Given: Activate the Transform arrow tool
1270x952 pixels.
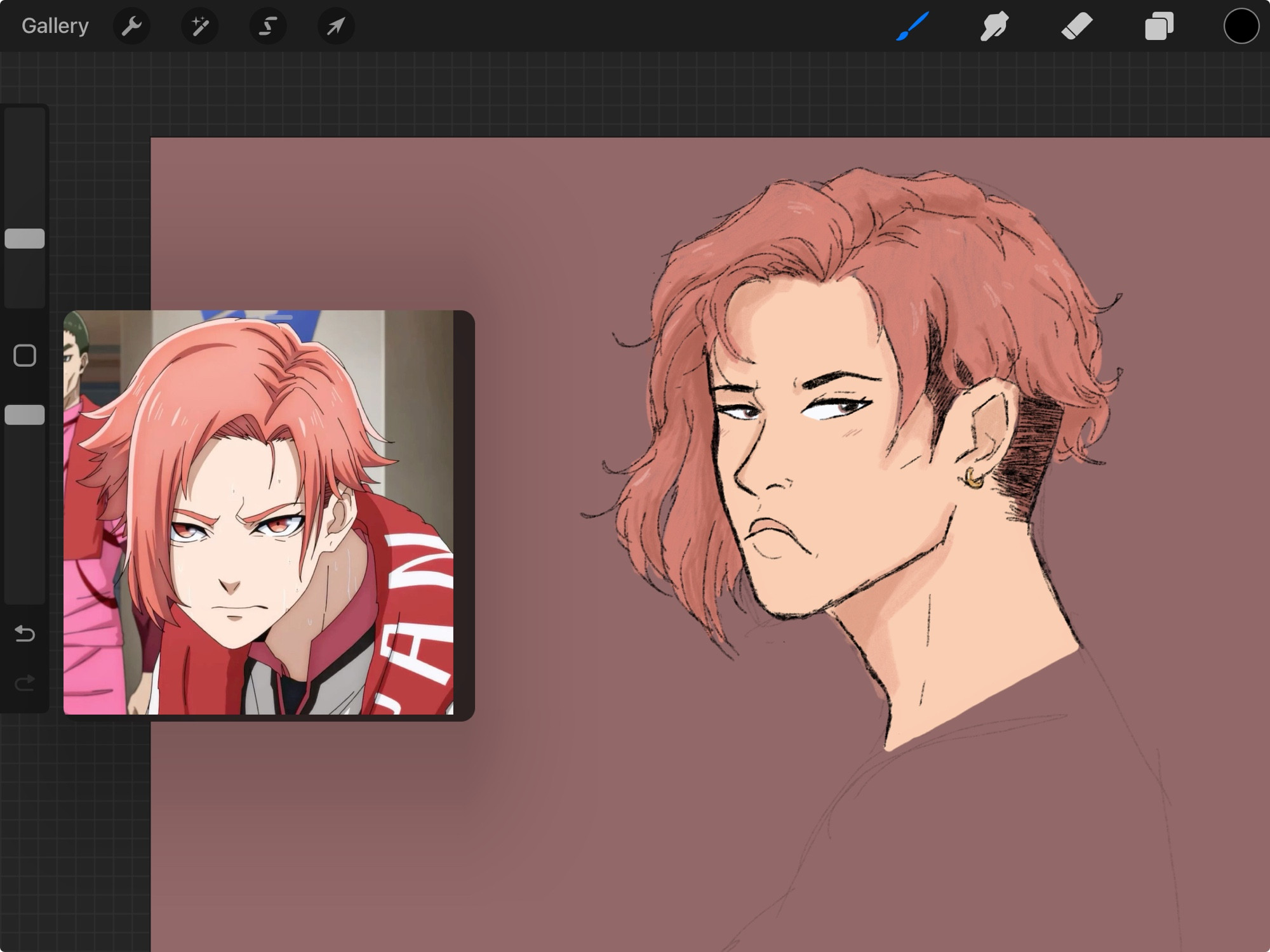Looking at the screenshot, I should click(336, 26).
